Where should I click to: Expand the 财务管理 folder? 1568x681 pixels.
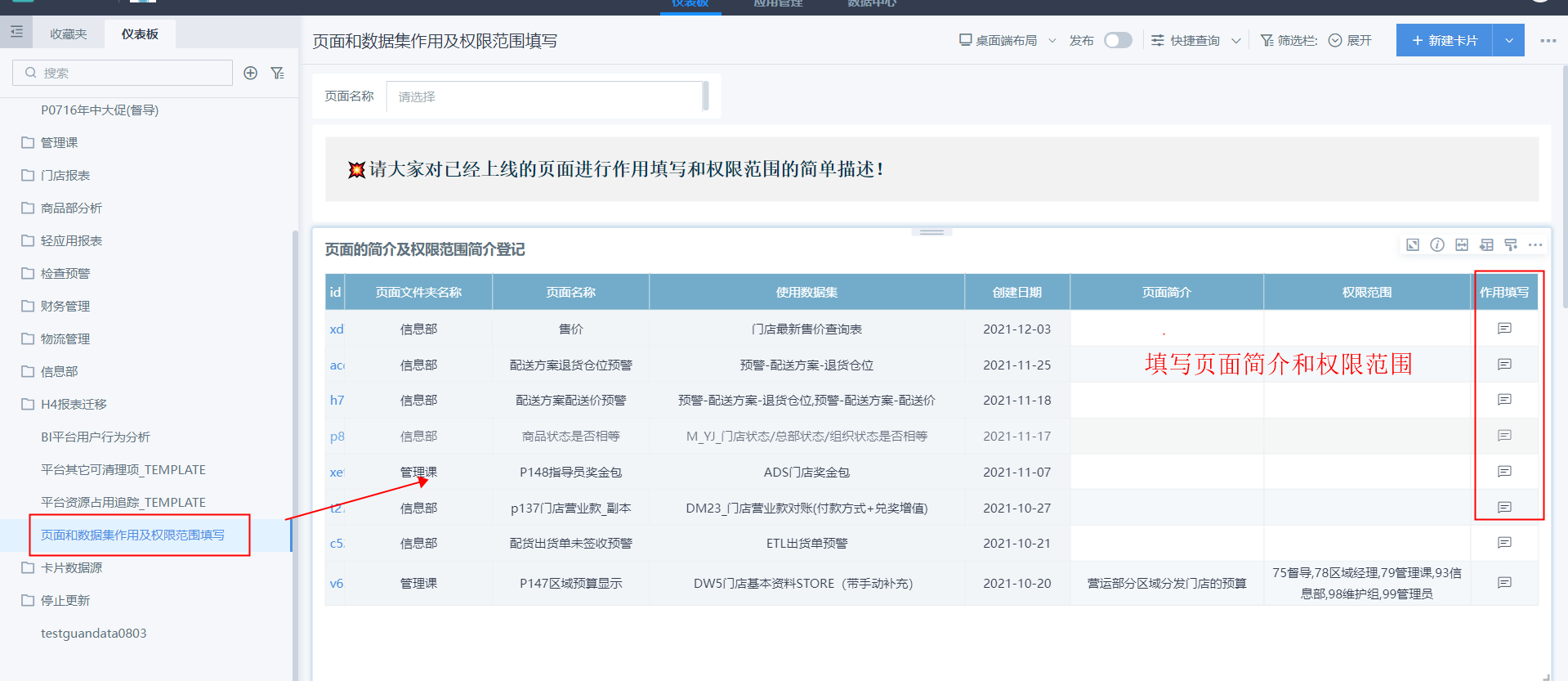[x=65, y=306]
